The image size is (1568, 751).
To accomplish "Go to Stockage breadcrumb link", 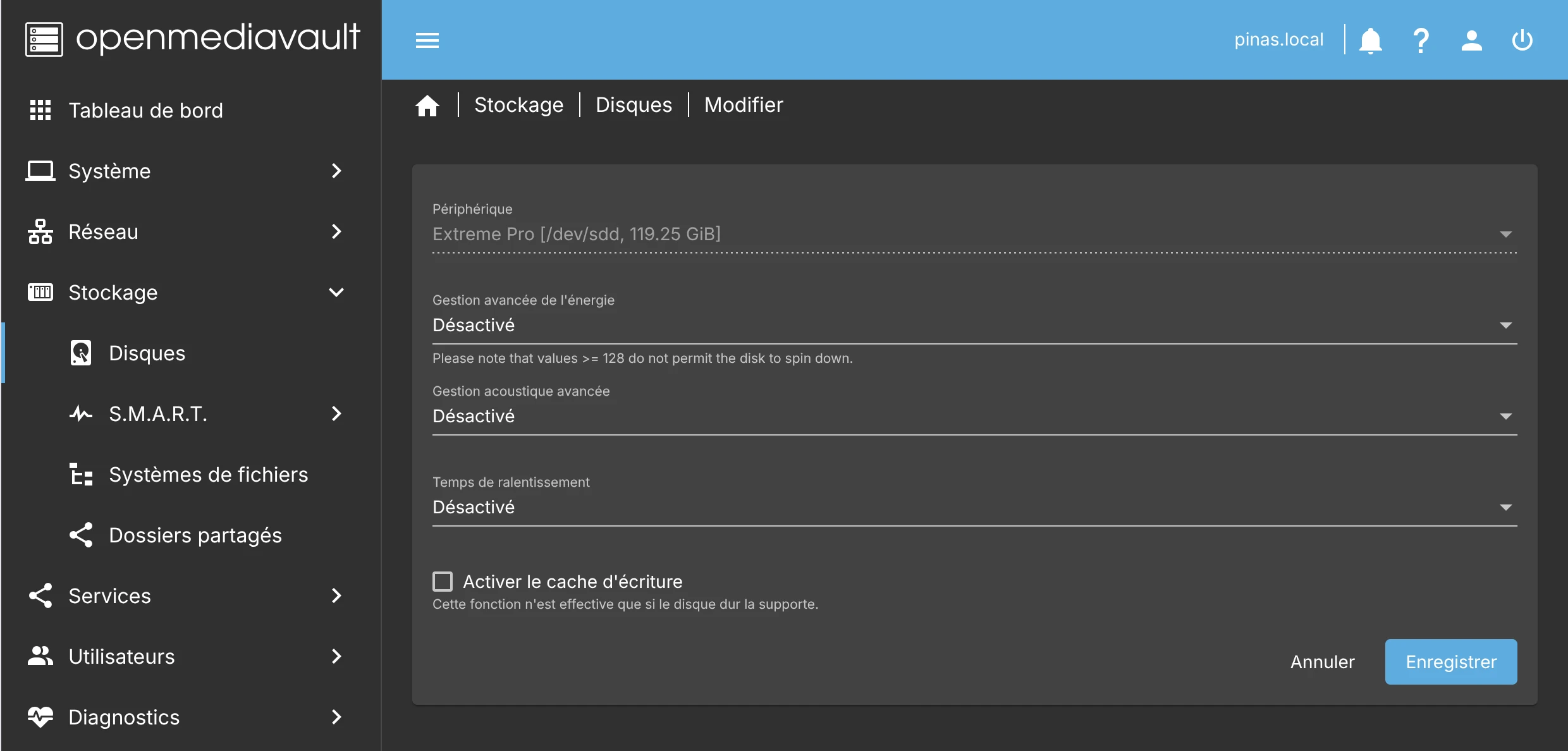I will tap(518, 105).
